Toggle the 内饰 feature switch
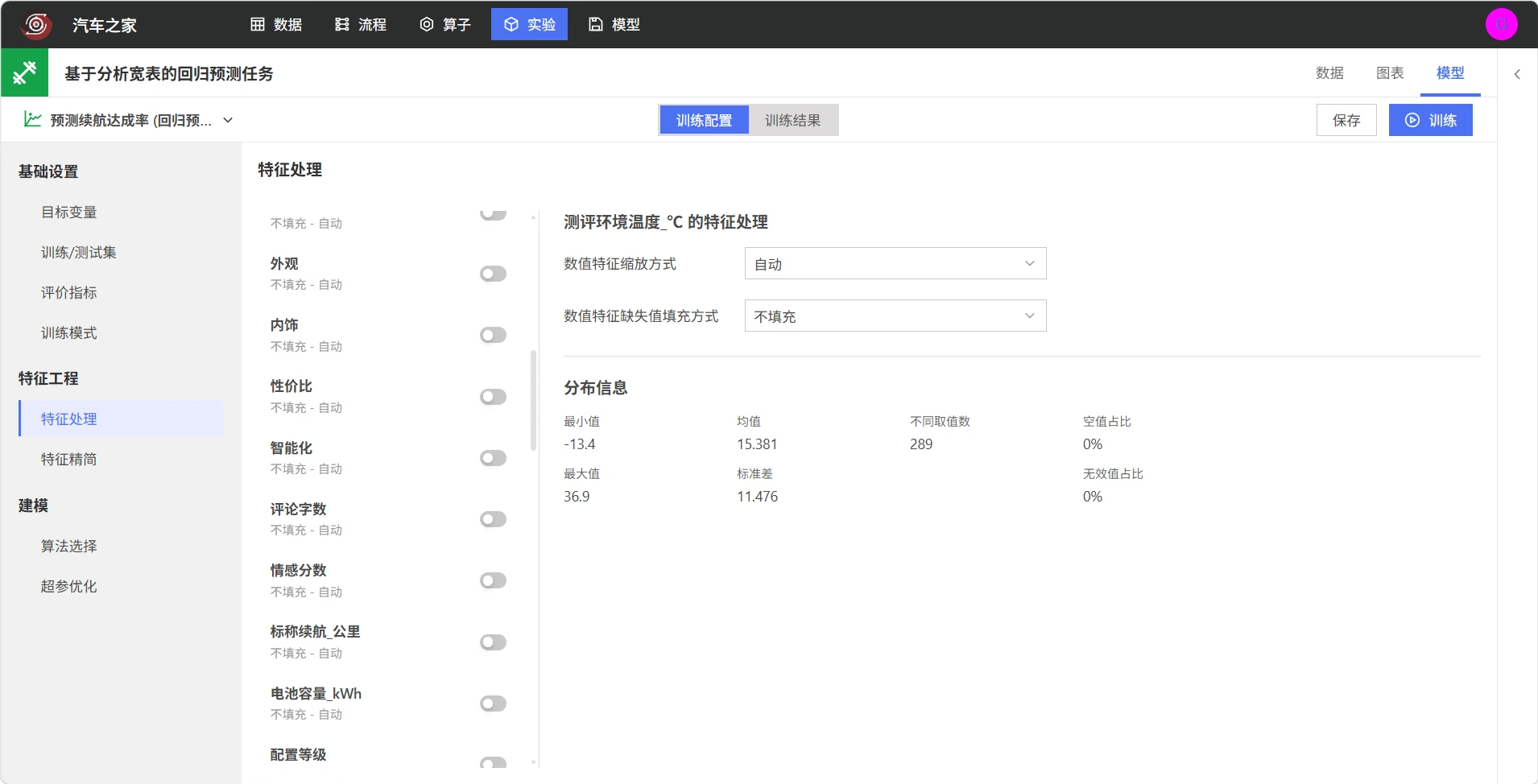1538x784 pixels. [493, 335]
